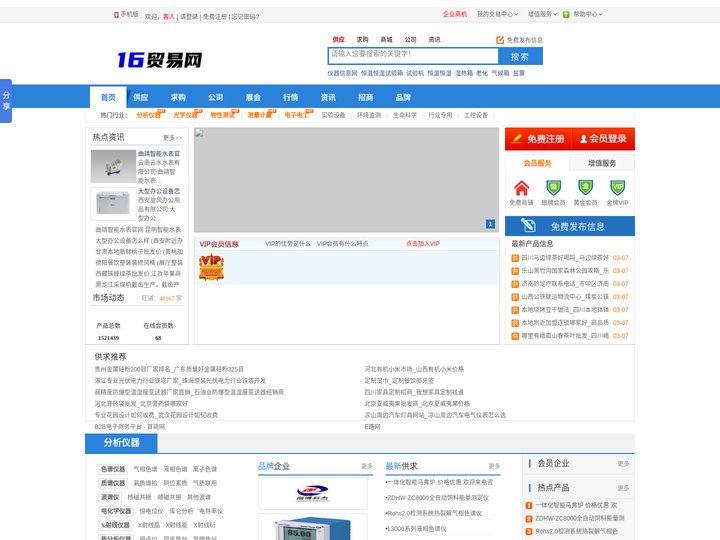This screenshot has height=540, width=720.
Task: Click the 光学仪器 hot industry link
Action: (186, 115)
